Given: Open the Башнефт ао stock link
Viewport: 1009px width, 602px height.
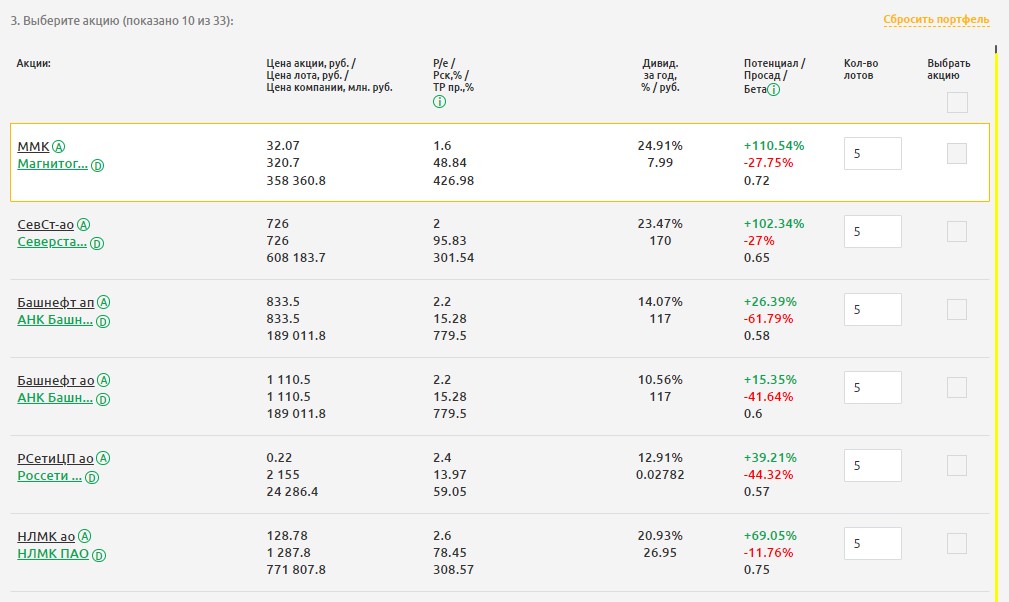Looking at the screenshot, I should [x=56, y=380].
